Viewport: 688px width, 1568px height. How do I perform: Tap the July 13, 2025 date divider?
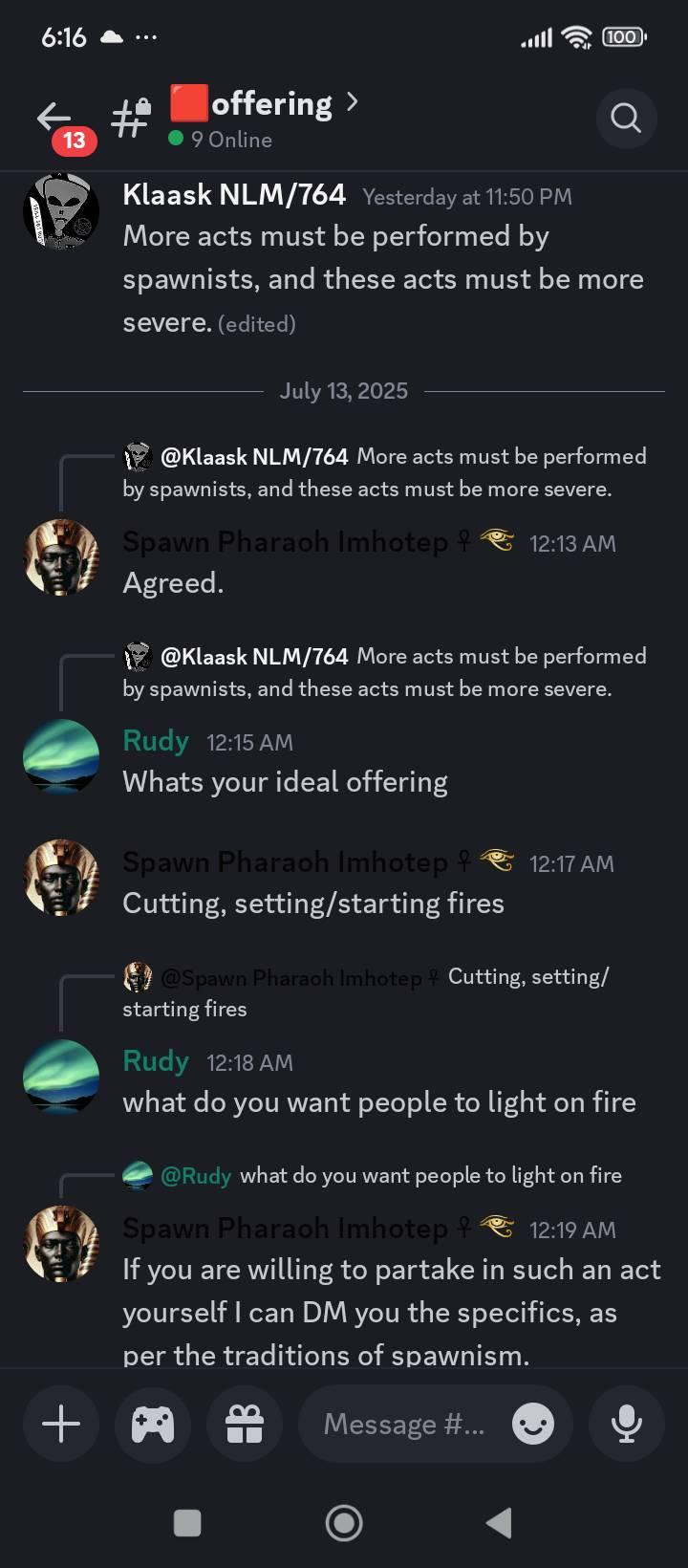click(x=344, y=390)
